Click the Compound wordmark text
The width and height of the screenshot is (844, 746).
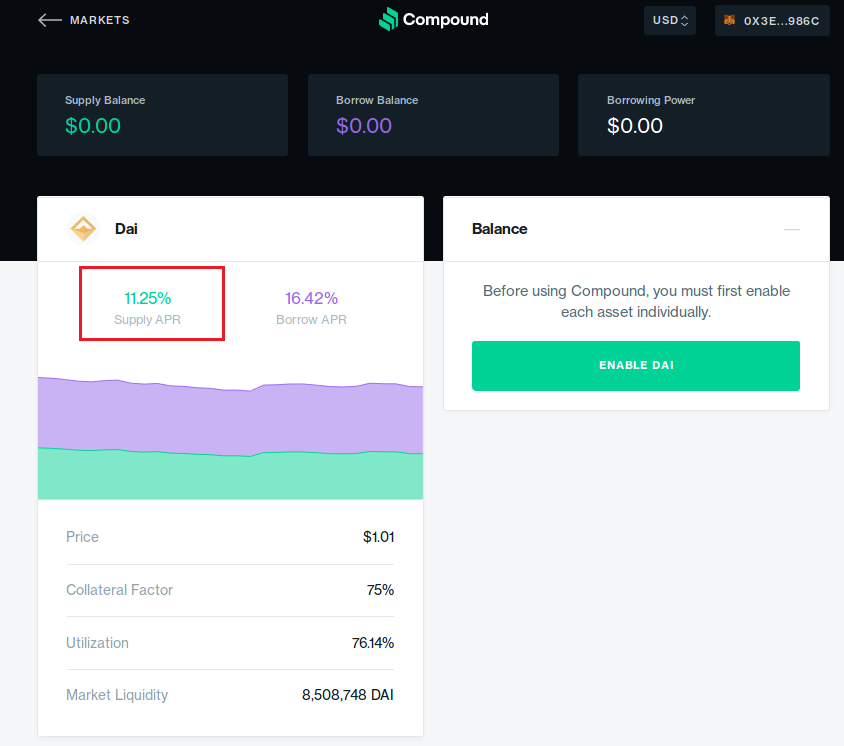click(x=446, y=19)
